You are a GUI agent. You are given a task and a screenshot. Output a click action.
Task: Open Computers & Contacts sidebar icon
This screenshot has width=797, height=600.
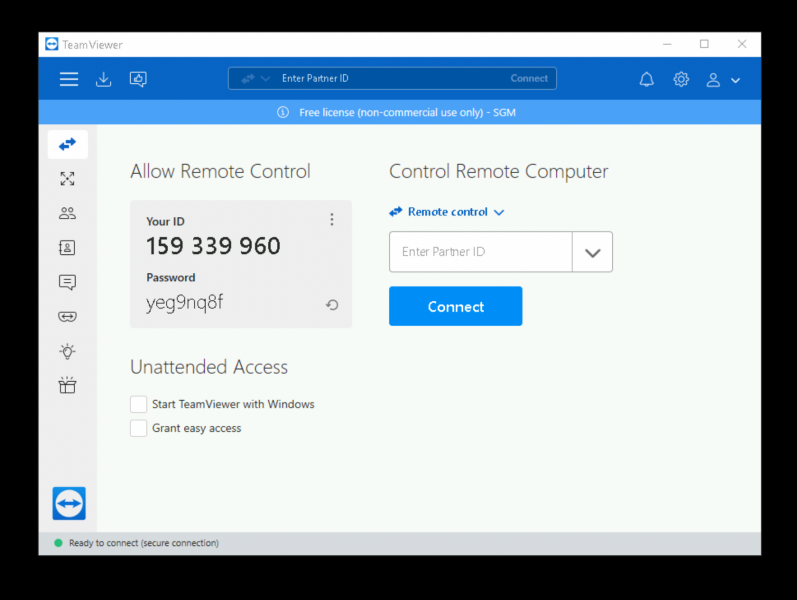(x=68, y=248)
